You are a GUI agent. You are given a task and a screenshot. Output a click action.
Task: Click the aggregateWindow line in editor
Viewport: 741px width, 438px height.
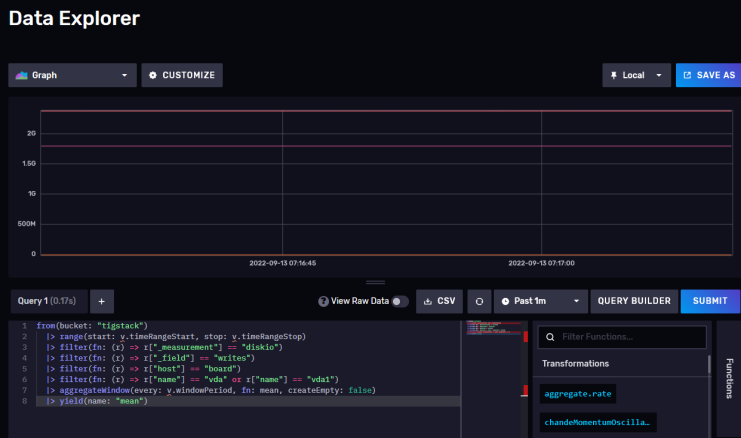coord(211,390)
